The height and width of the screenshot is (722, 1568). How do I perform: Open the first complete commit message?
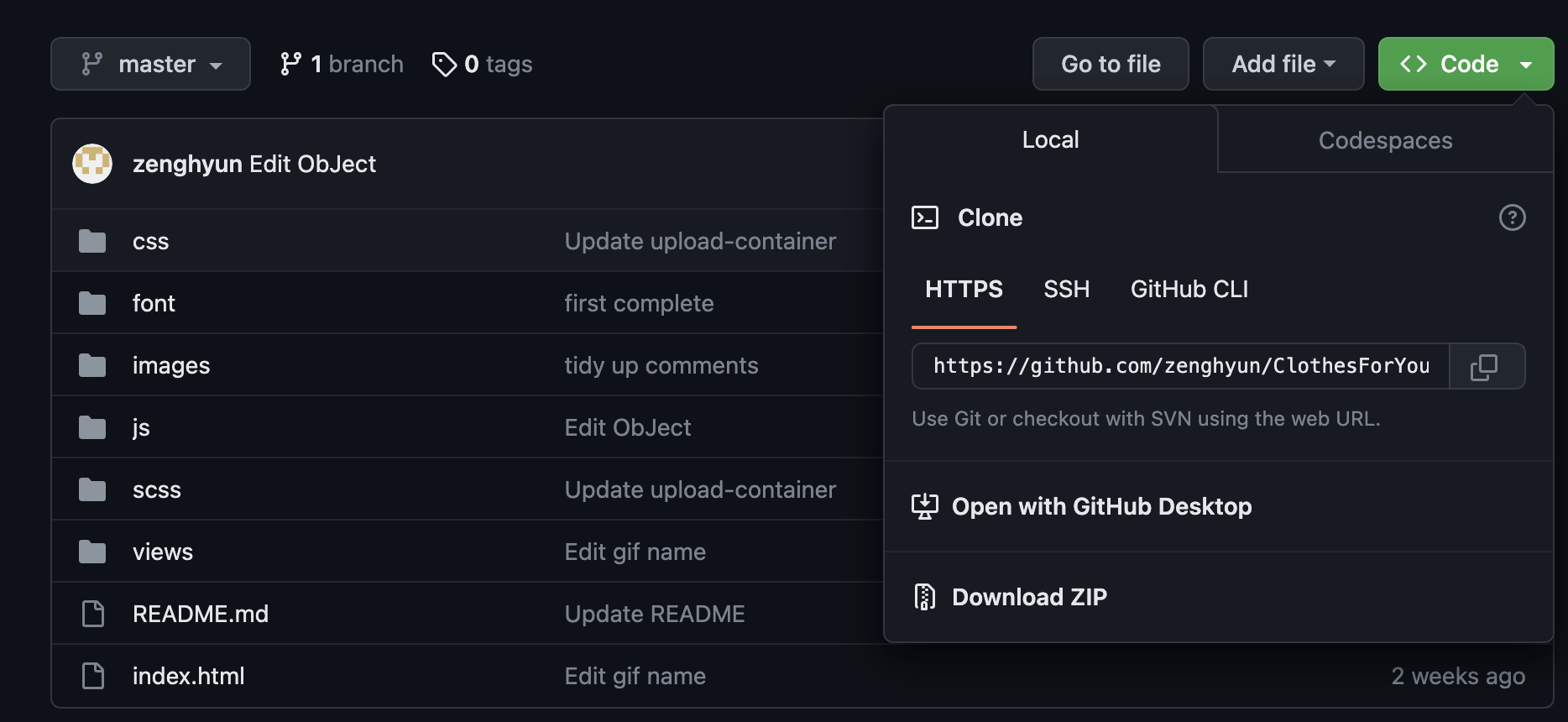coord(639,303)
